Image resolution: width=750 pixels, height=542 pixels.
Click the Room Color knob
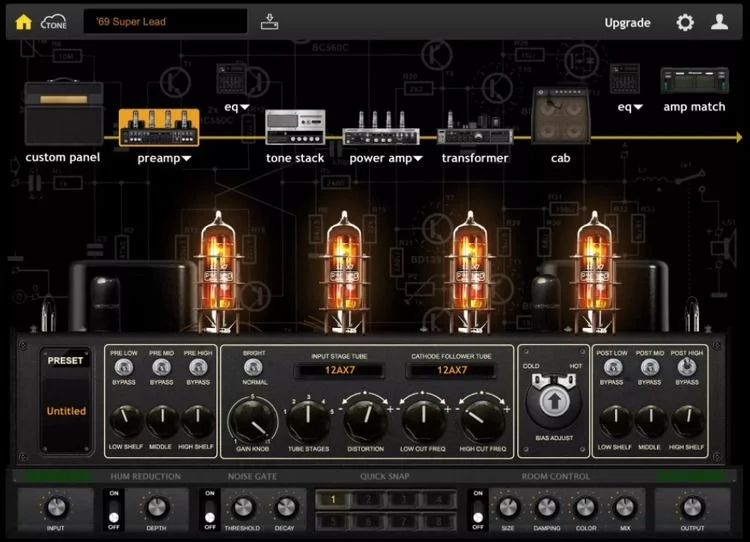coord(585,507)
